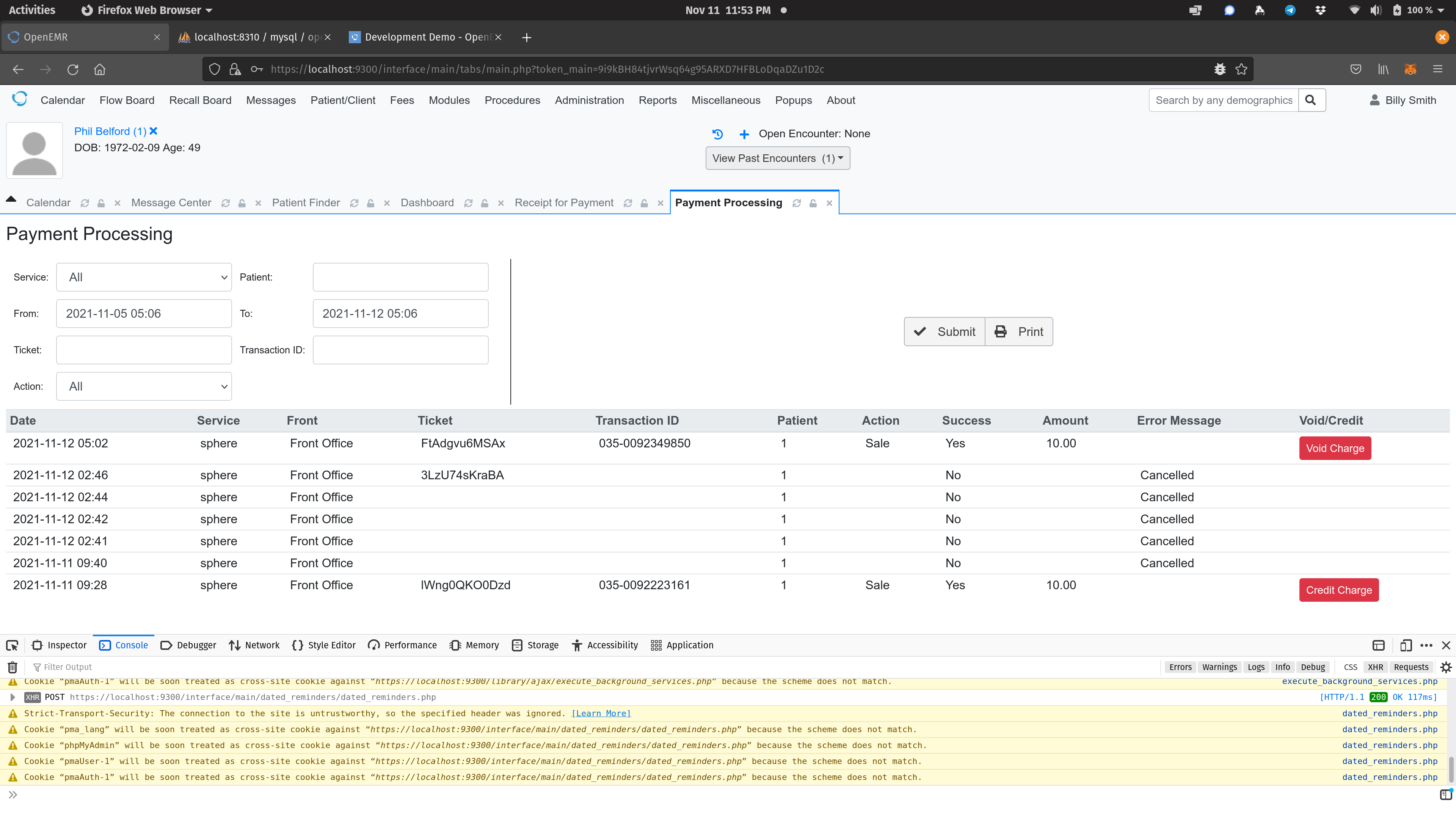
Task: Open encounter history via clock icon
Action: 717,134
